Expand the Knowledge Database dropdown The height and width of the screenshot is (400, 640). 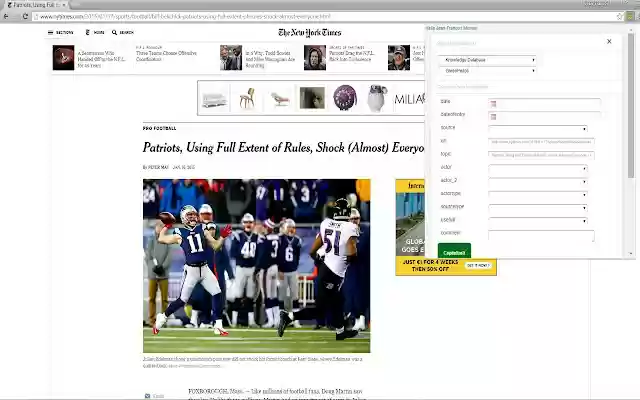(488, 60)
